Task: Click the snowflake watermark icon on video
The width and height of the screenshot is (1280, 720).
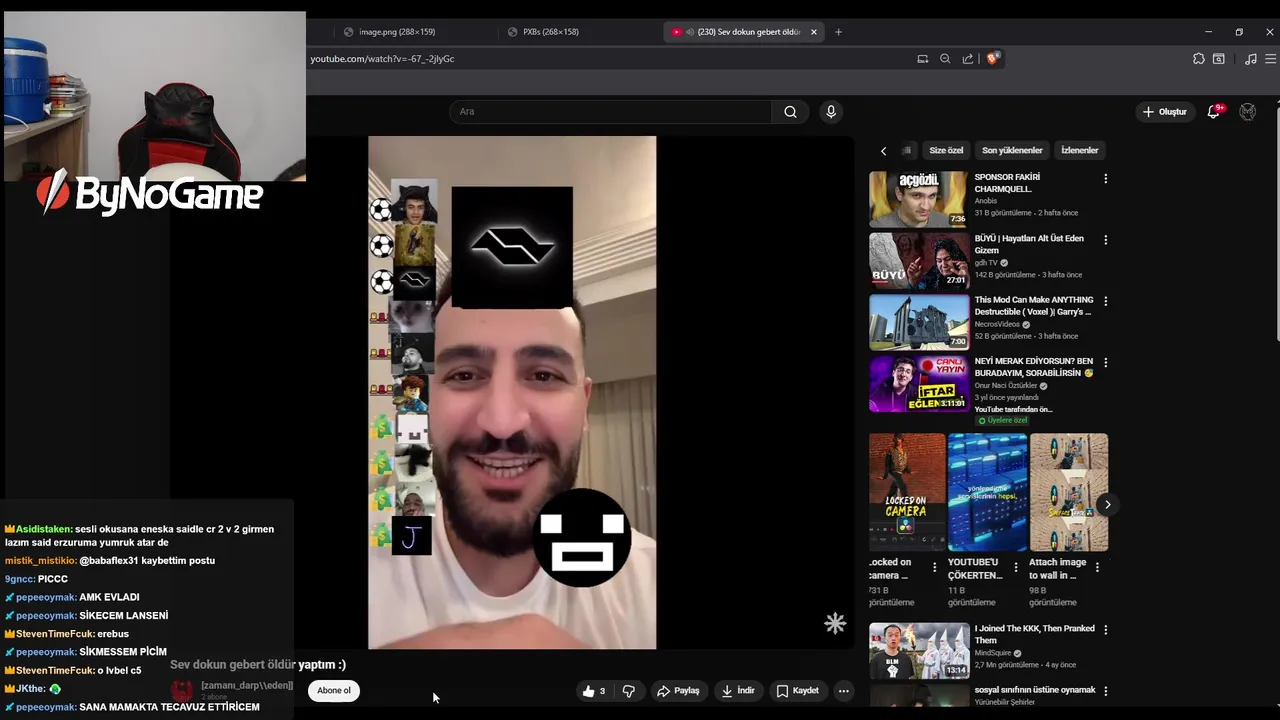Action: (x=835, y=624)
